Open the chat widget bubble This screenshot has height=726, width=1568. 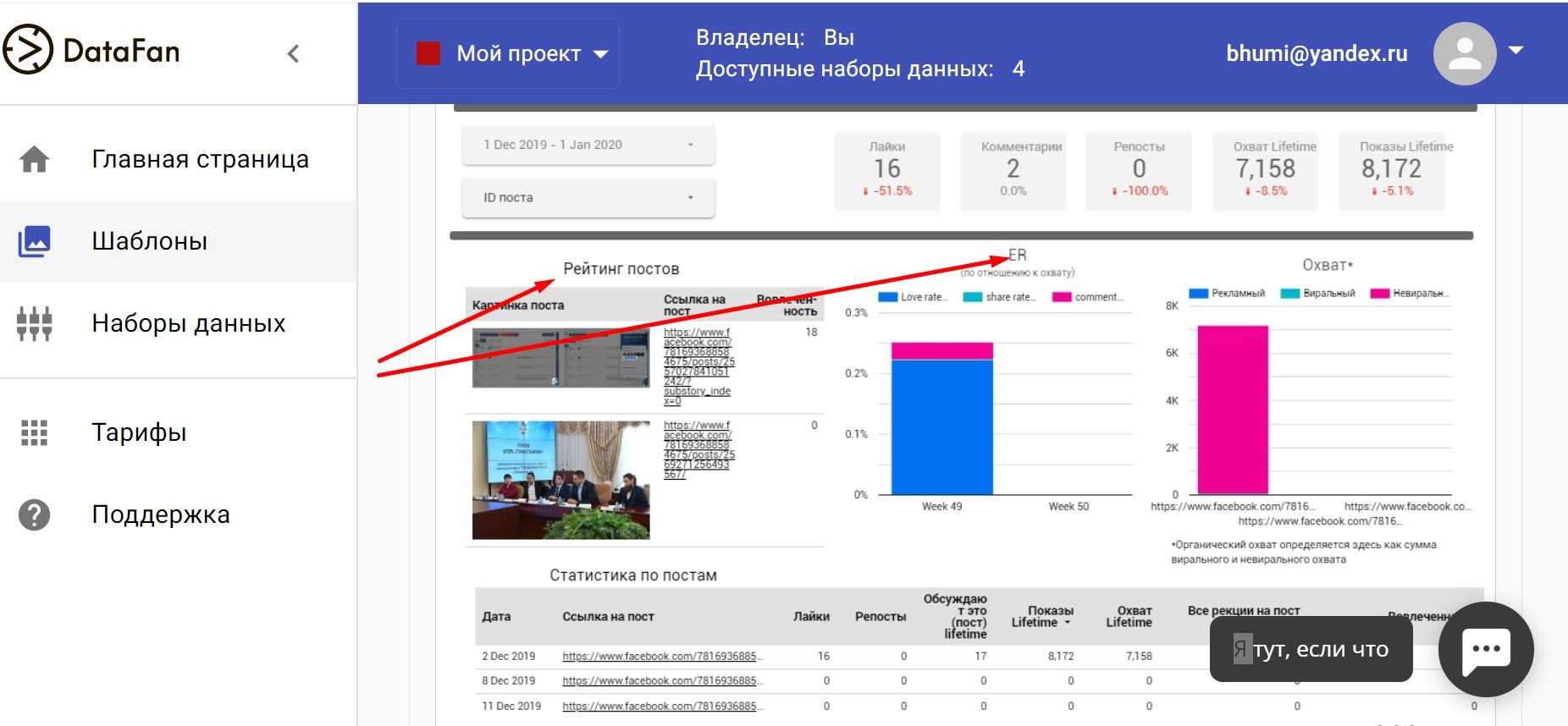pyautogui.click(x=1486, y=650)
